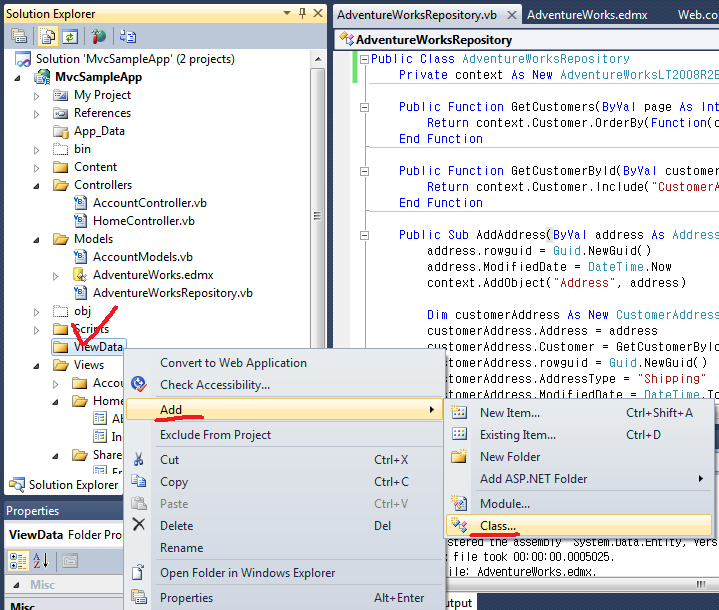This screenshot has height=610, width=719.
Task: Expand the References node
Action: (x=37, y=114)
